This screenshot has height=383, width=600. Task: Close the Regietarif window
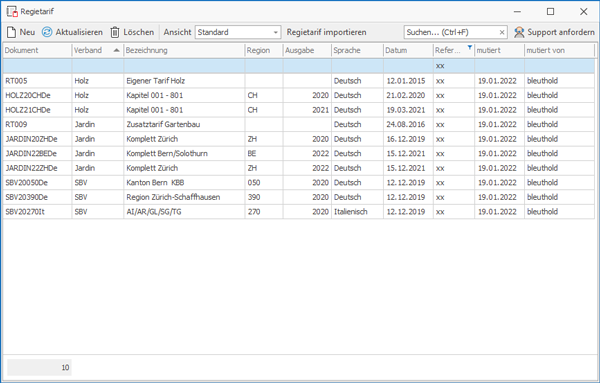pyautogui.click(x=583, y=11)
